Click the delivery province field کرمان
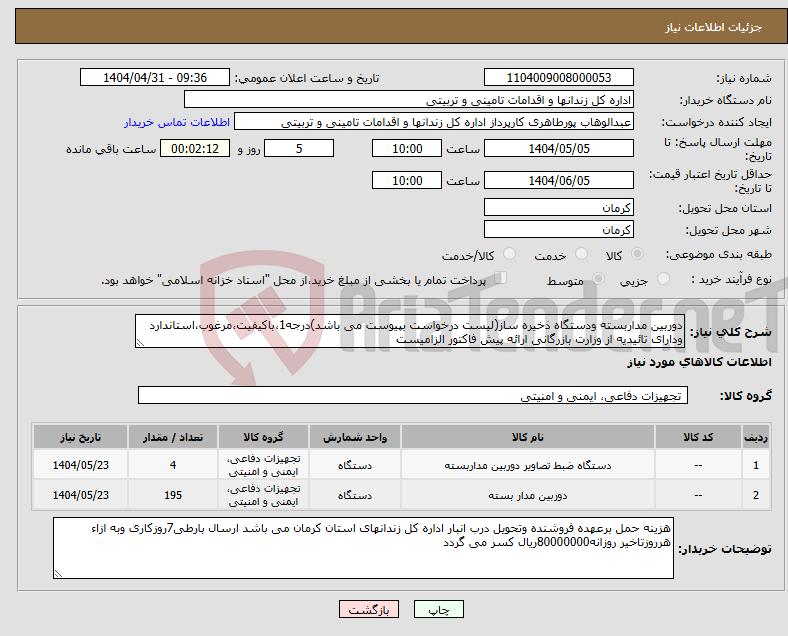788x636 pixels. click(x=558, y=207)
